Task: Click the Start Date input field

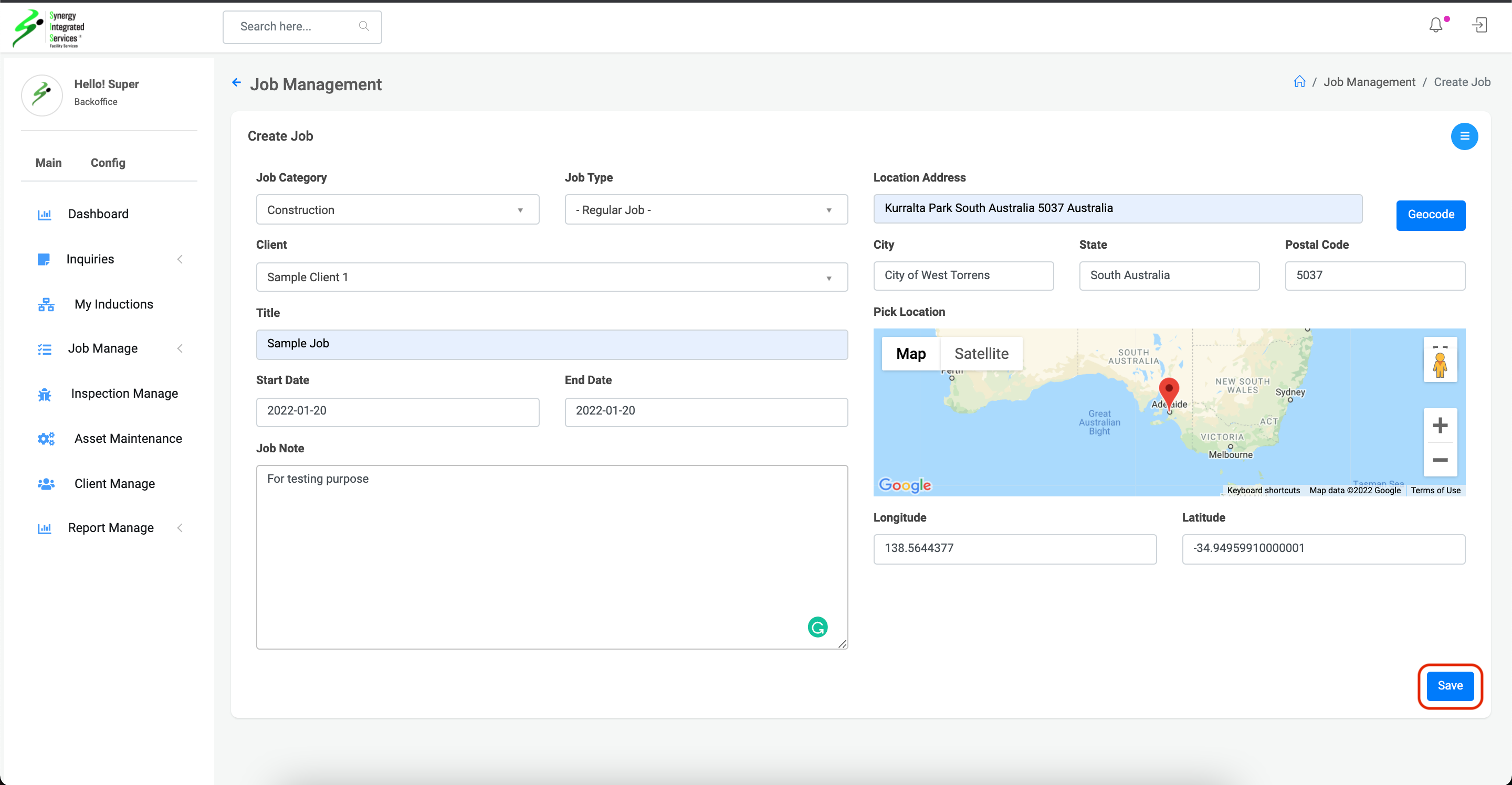Action: point(397,411)
